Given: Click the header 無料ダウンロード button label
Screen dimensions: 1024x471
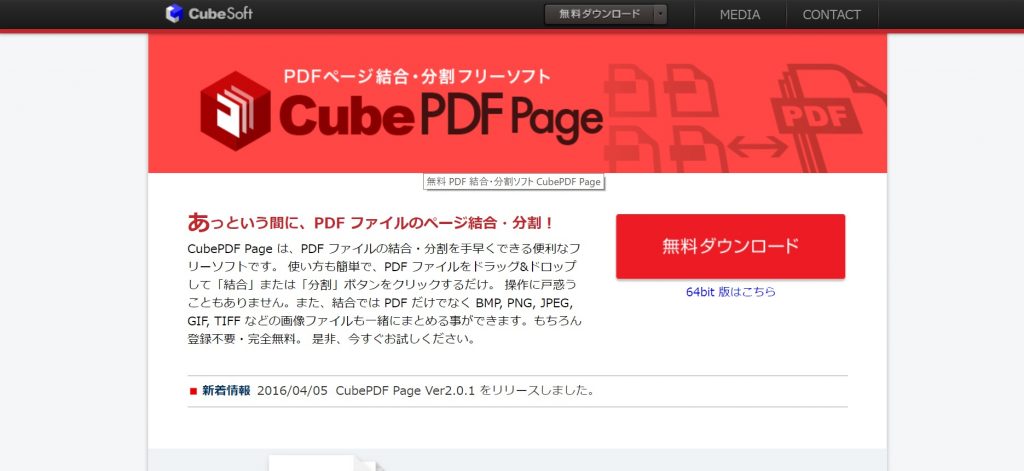Looking at the screenshot, I should coord(600,14).
